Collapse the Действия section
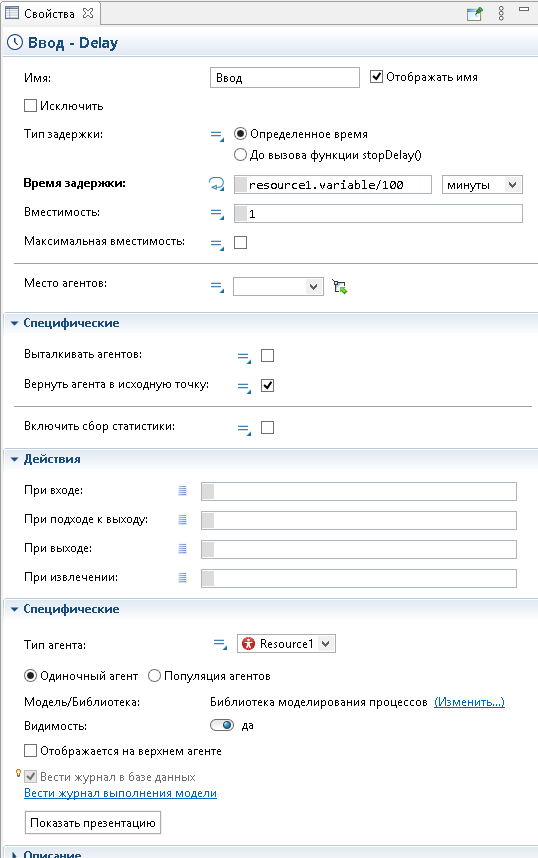 [15, 460]
